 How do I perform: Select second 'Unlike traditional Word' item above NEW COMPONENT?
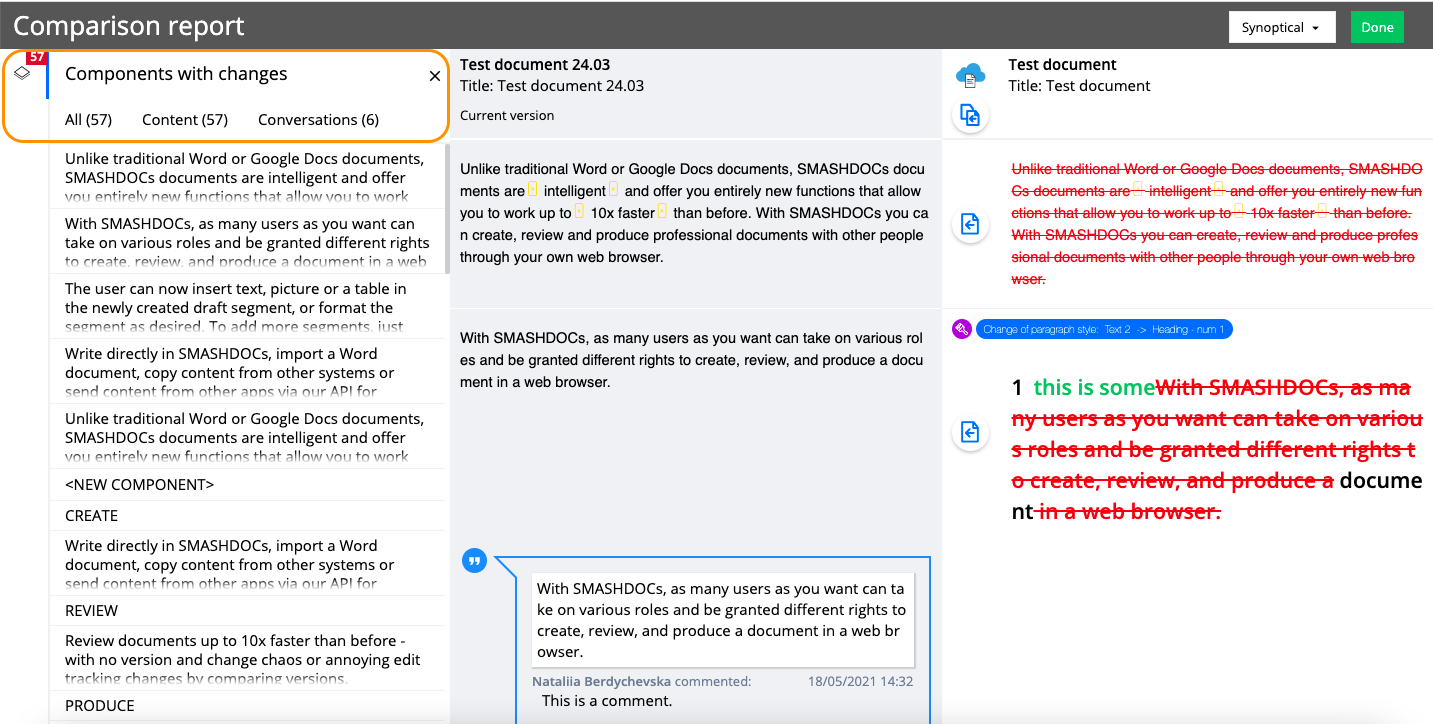(x=247, y=436)
